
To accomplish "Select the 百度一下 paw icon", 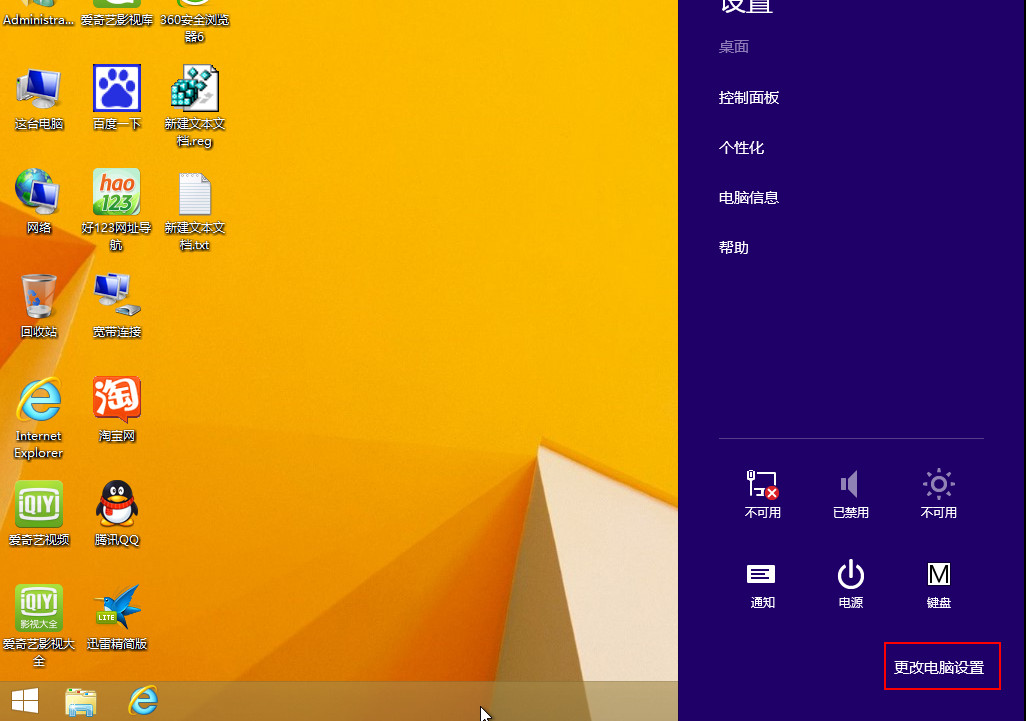I will click(x=117, y=97).
